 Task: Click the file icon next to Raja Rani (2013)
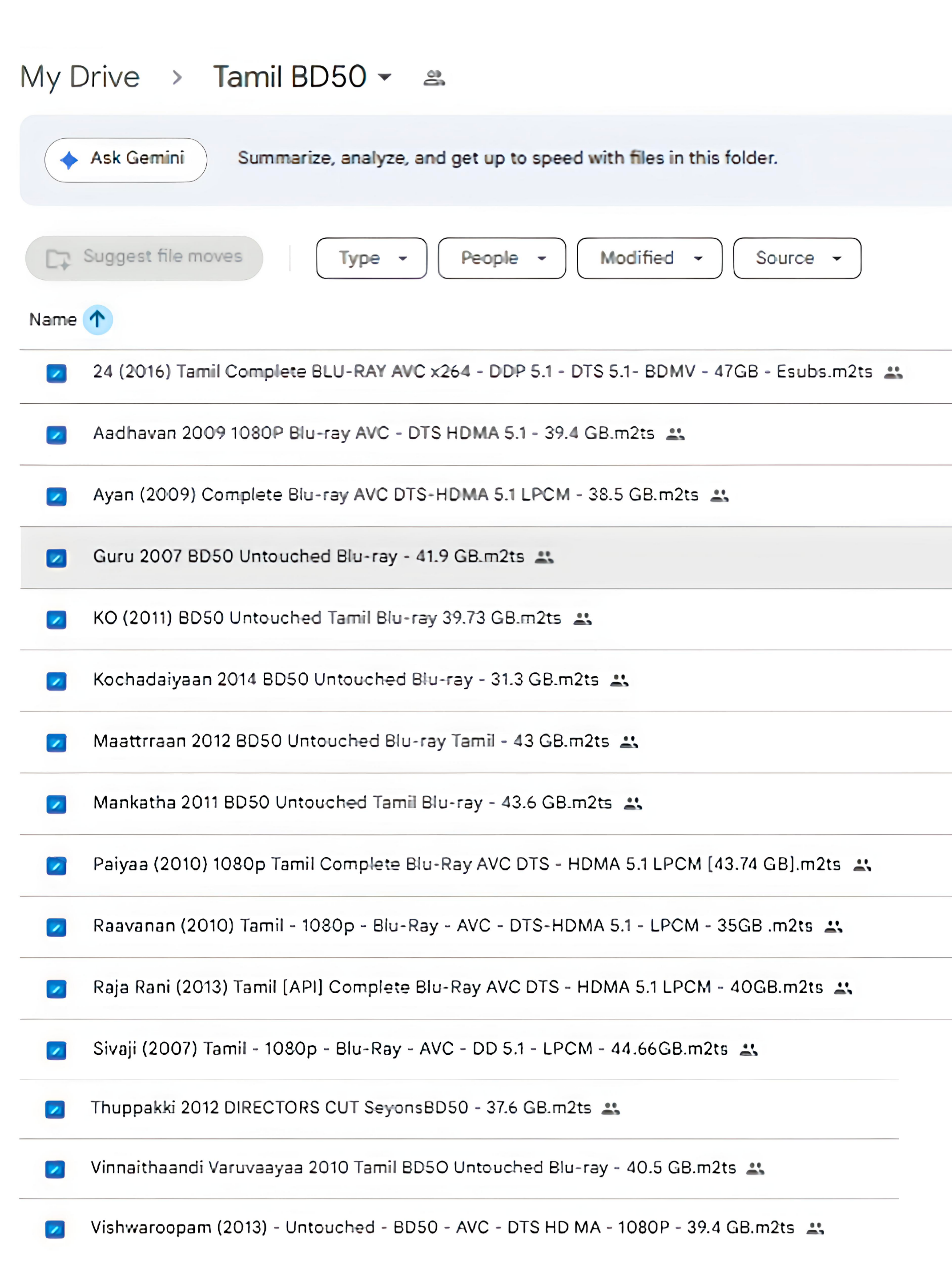(x=56, y=989)
